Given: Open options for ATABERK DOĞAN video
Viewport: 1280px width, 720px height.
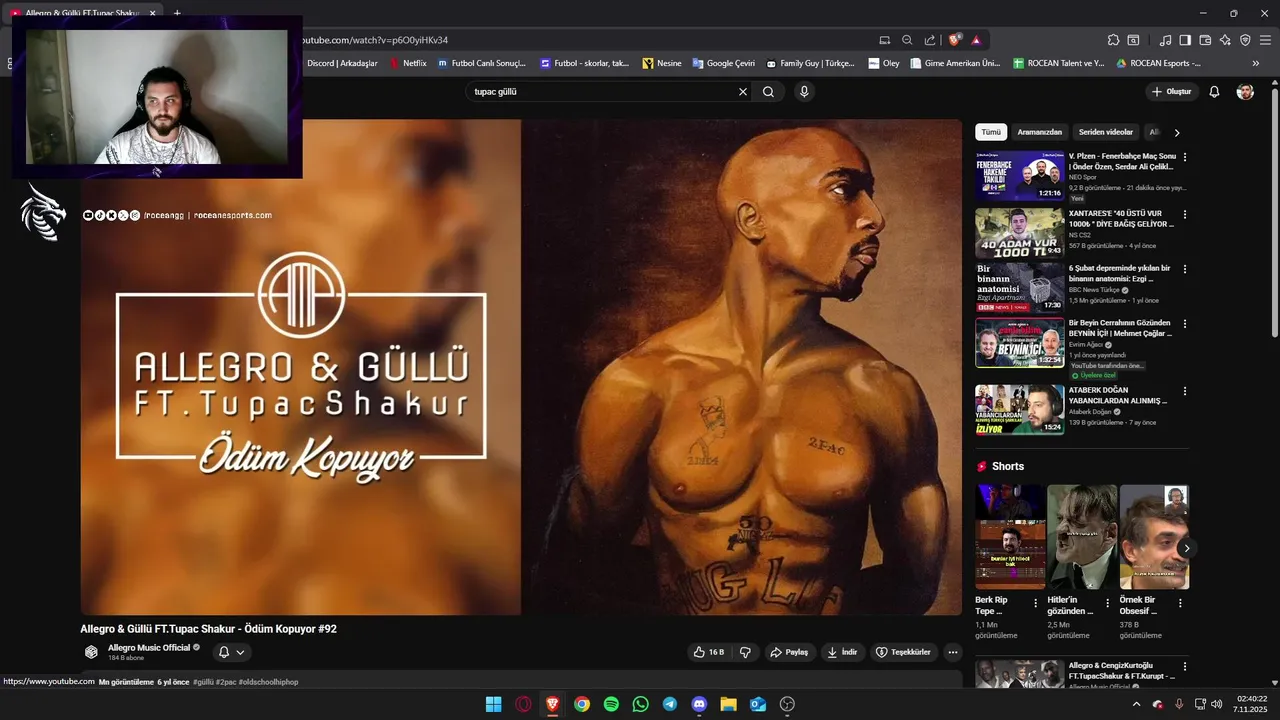Looking at the screenshot, I should 1185,391.
